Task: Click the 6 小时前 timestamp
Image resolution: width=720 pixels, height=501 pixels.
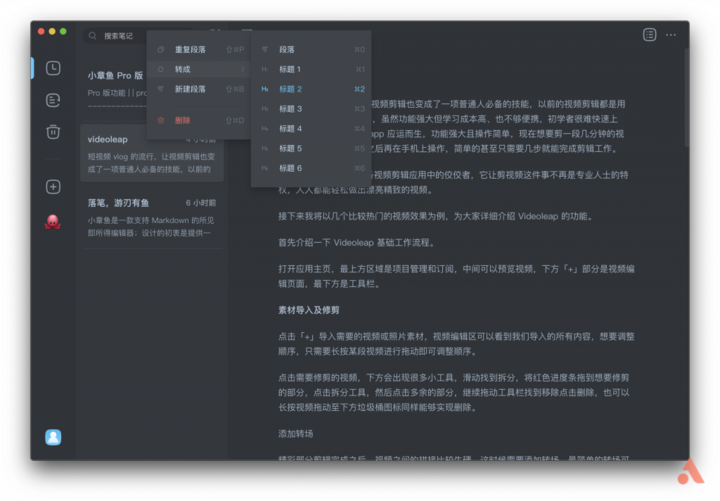Action: [x=201, y=203]
